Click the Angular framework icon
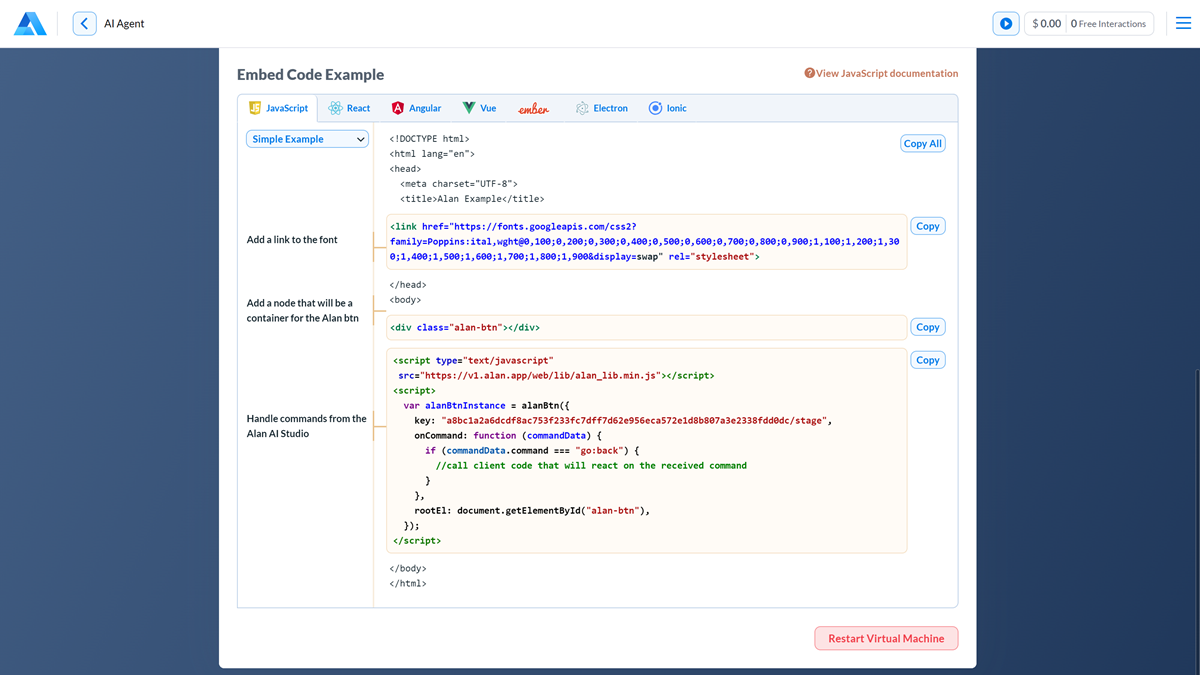The height and width of the screenshot is (675, 1200). [x=398, y=107]
